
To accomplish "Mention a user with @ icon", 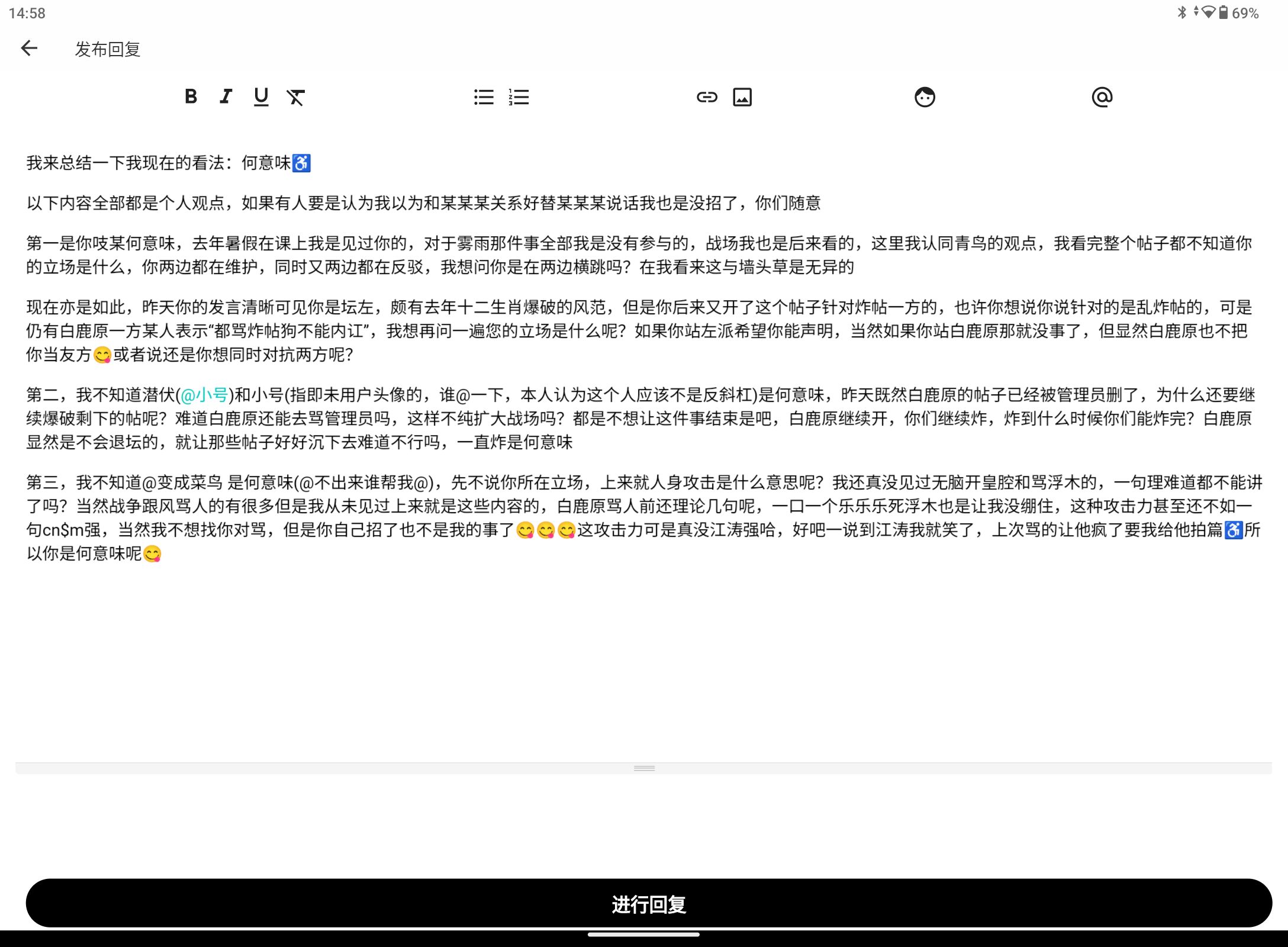I will pyautogui.click(x=1102, y=97).
